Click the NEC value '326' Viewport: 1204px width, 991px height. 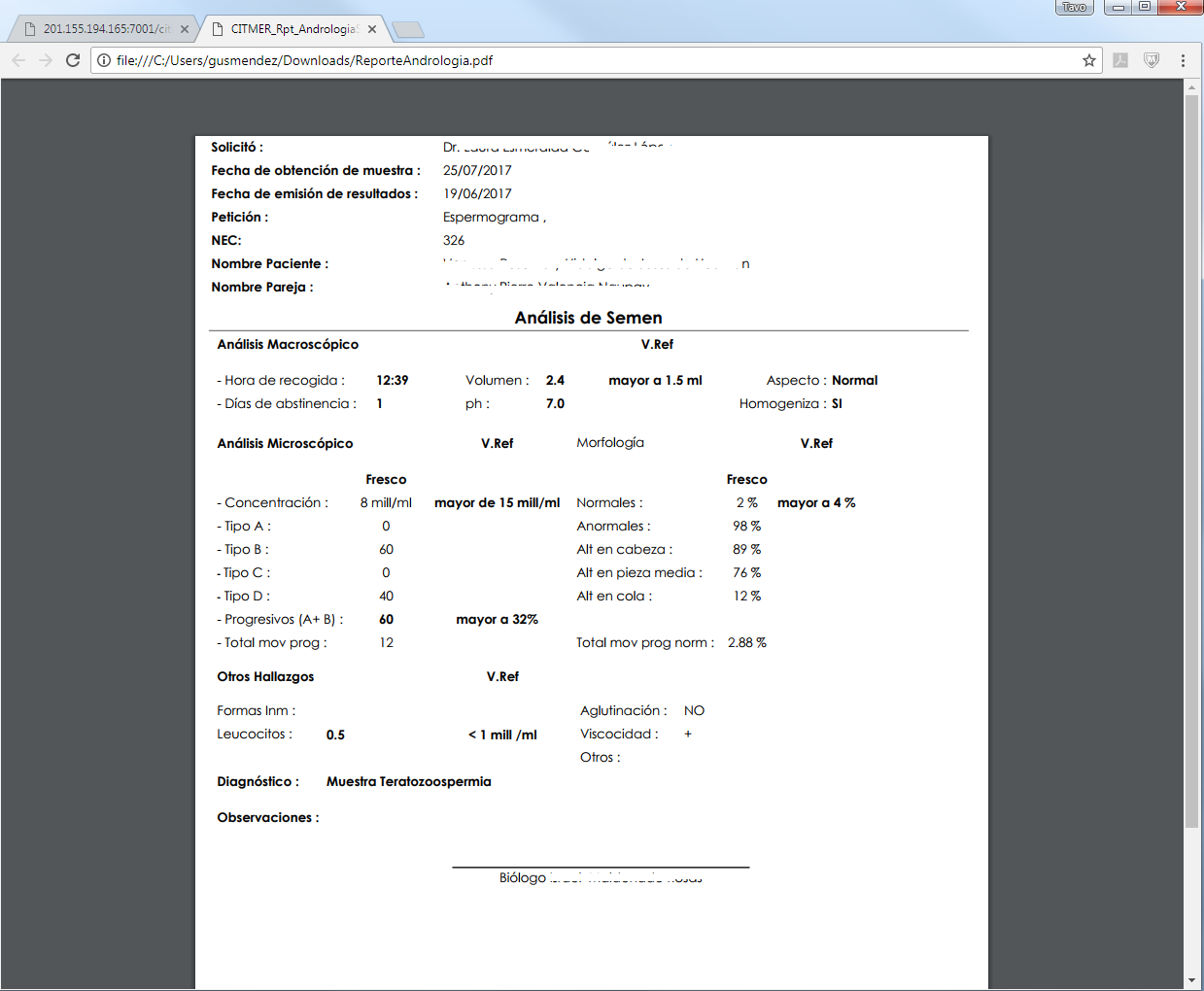(454, 240)
